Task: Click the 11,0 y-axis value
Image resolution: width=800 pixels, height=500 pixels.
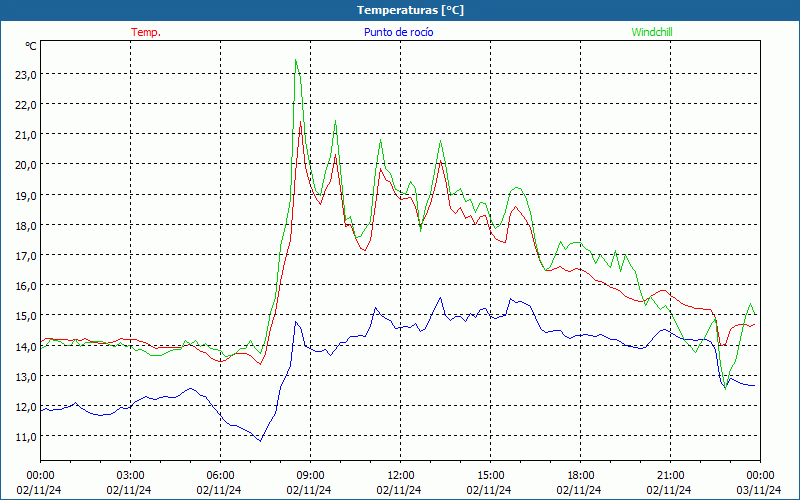Action: pos(24,437)
